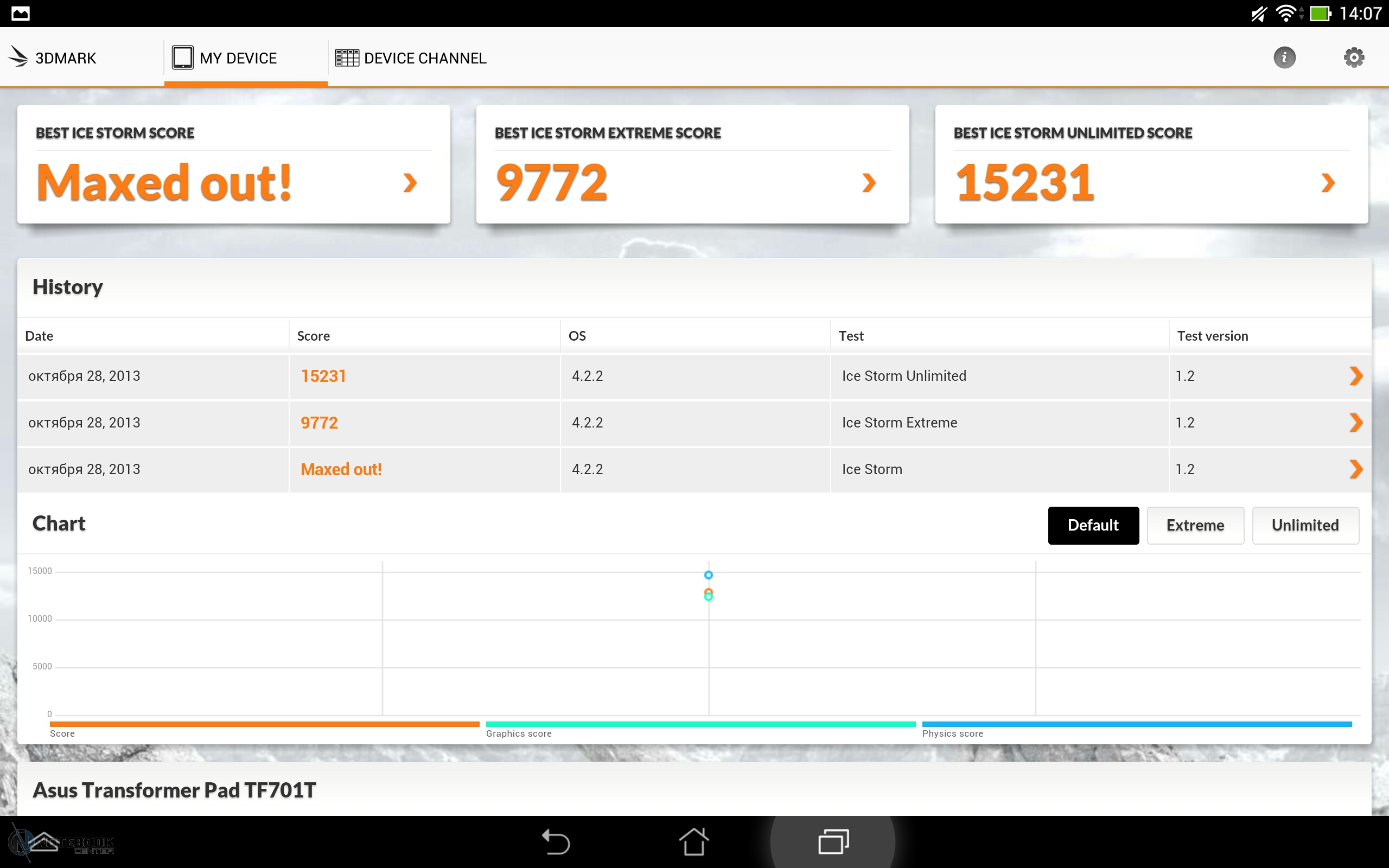Viewport: 1389px width, 868px height.
Task: Open the Best Ice Storm Unlimited Score card
Action: coord(1151,165)
